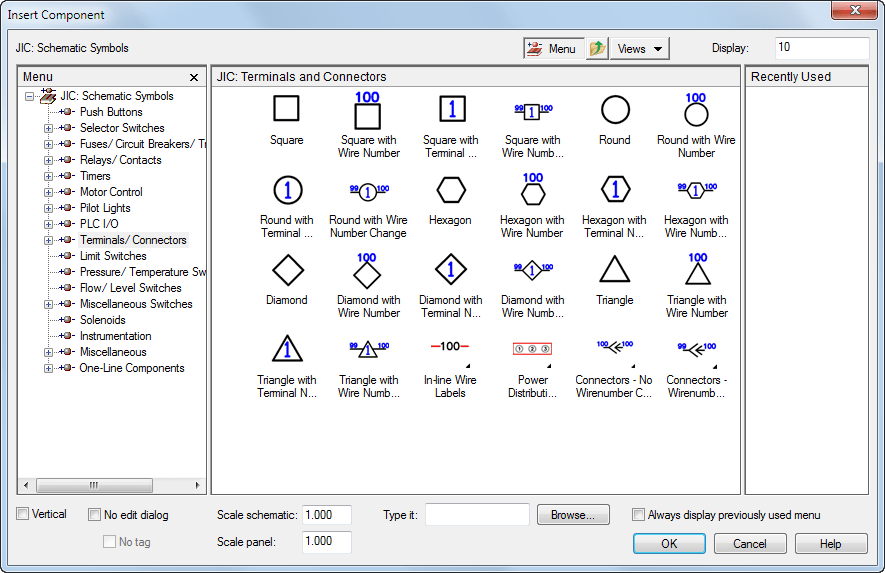
Task: Confirm with the OK button
Action: point(669,544)
